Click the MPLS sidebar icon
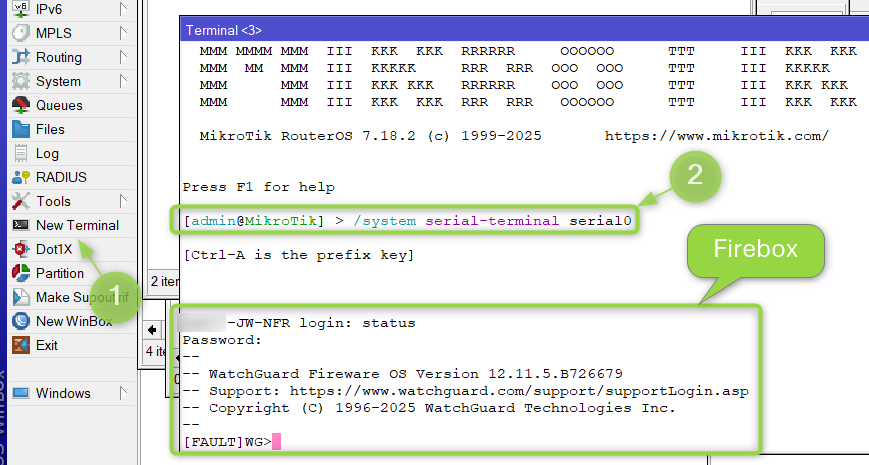The height and width of the screenshot is (465, 869). 21,33
